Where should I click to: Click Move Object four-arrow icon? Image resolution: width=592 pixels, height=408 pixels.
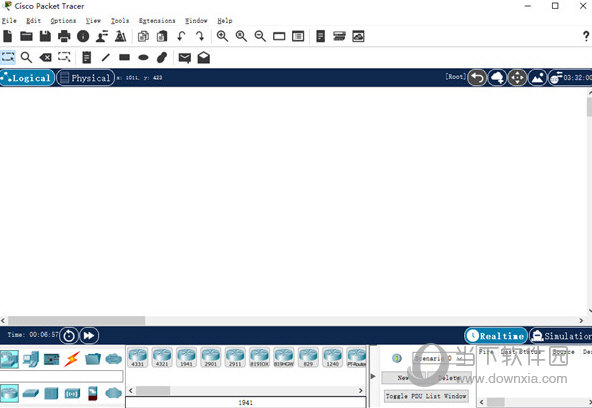517,78
